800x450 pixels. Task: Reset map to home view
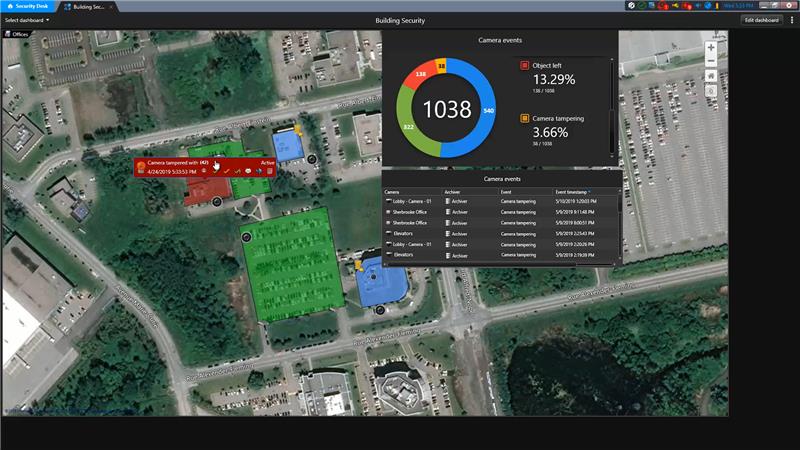click(x=711, y=76)
